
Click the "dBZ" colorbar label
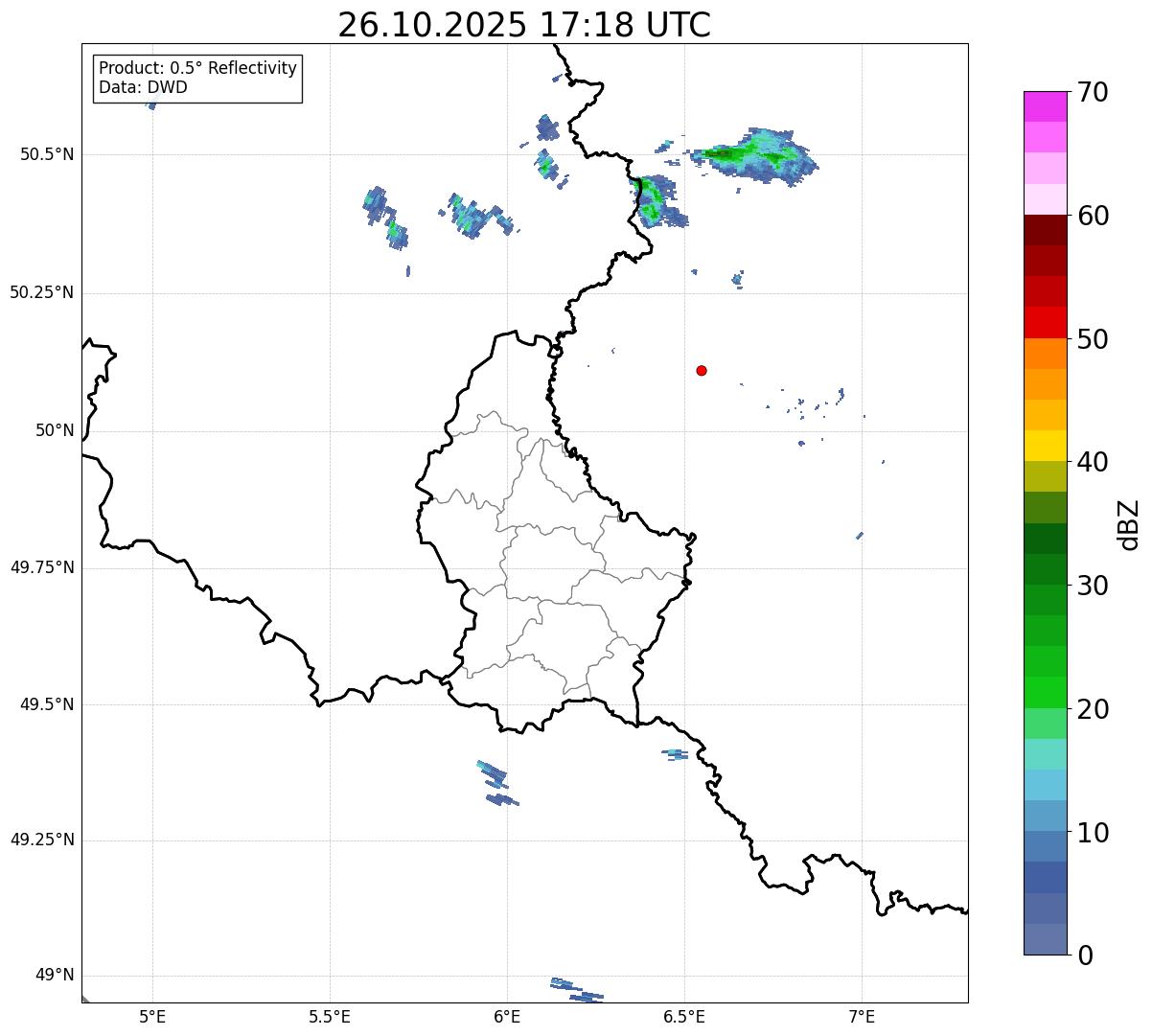coord(1129,524)
